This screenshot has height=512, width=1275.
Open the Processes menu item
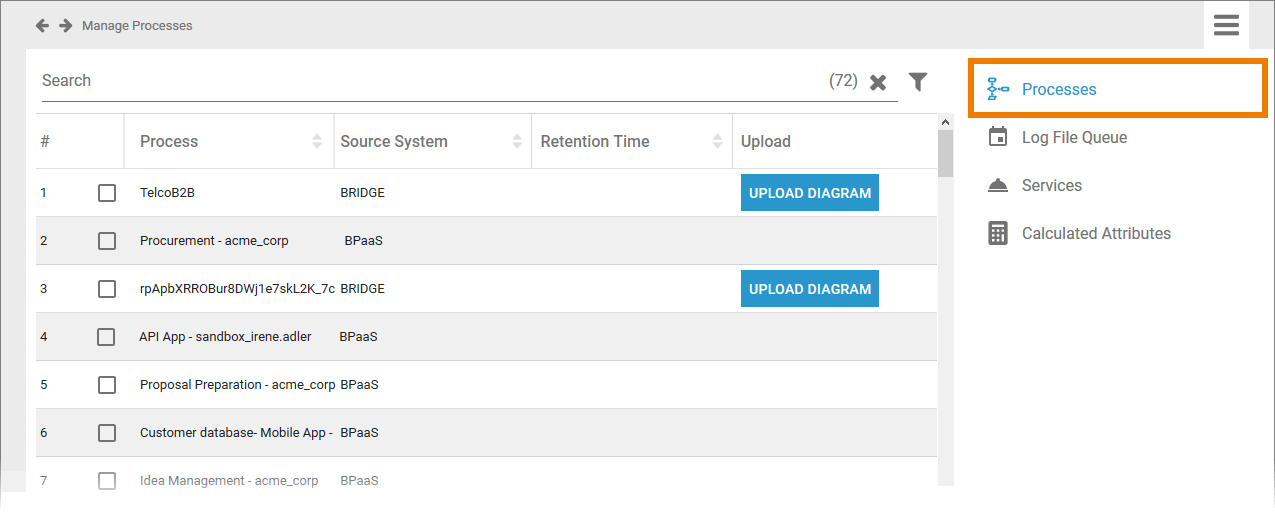tap(1059, 89)
